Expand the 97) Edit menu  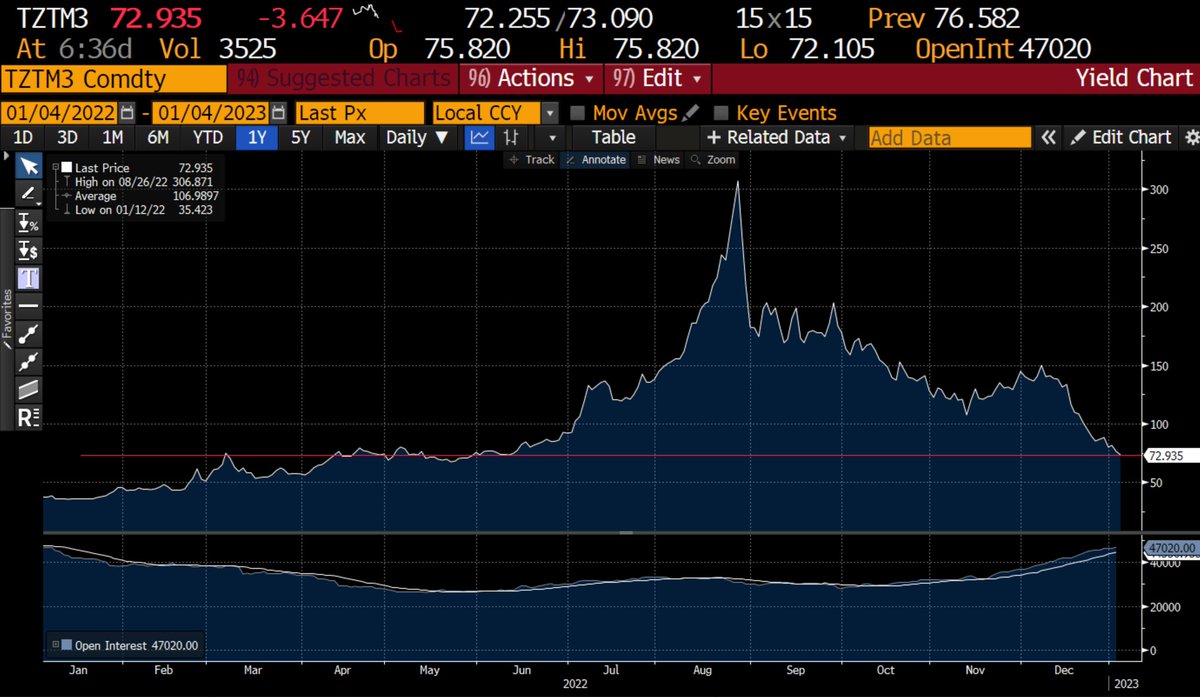[x=658, y=78]
